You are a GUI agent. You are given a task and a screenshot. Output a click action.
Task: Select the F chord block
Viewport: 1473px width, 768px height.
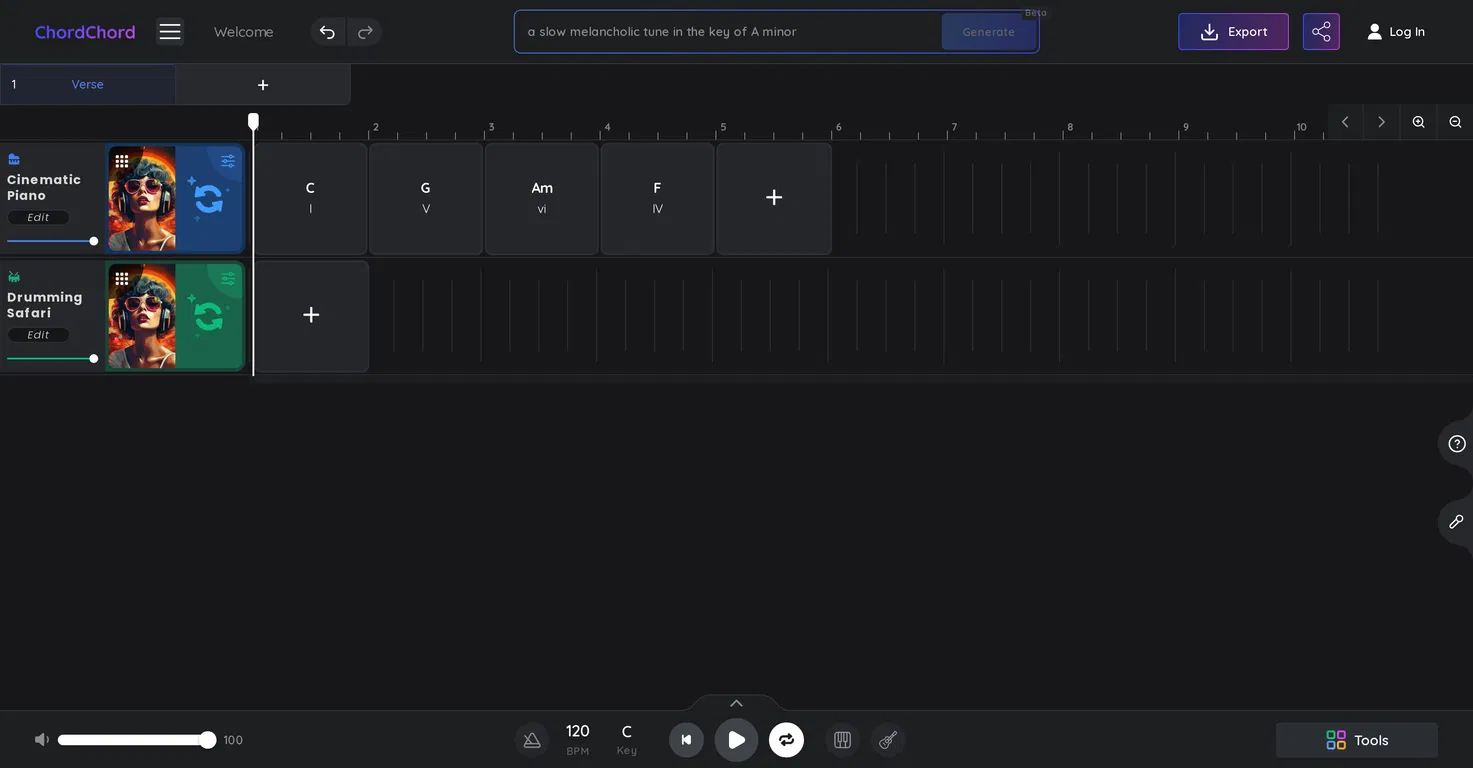657,198
